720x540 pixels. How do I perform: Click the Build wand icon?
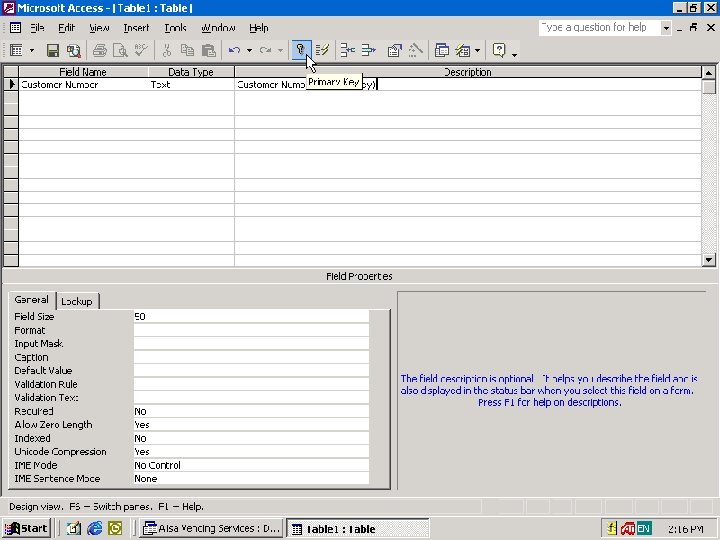pyautogui.click(x=416, y=50)
